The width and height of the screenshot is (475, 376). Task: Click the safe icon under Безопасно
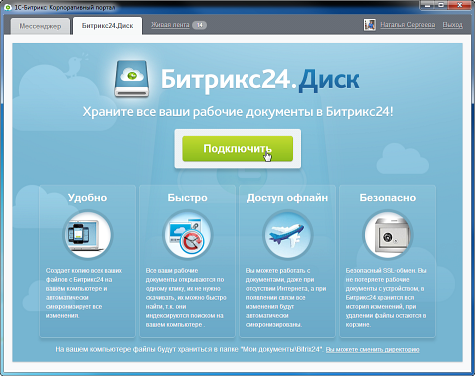387,235
